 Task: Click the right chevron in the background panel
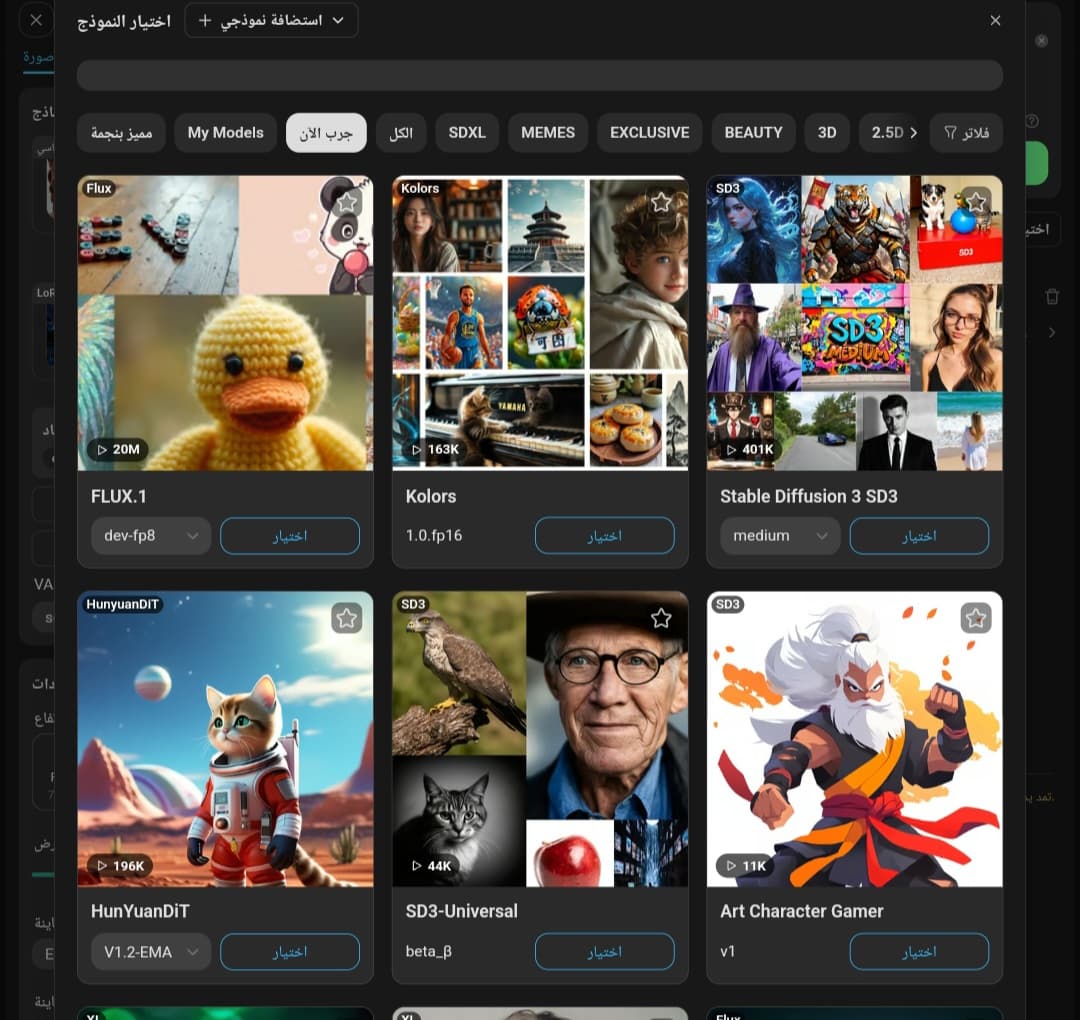(x=1052, y=333)
